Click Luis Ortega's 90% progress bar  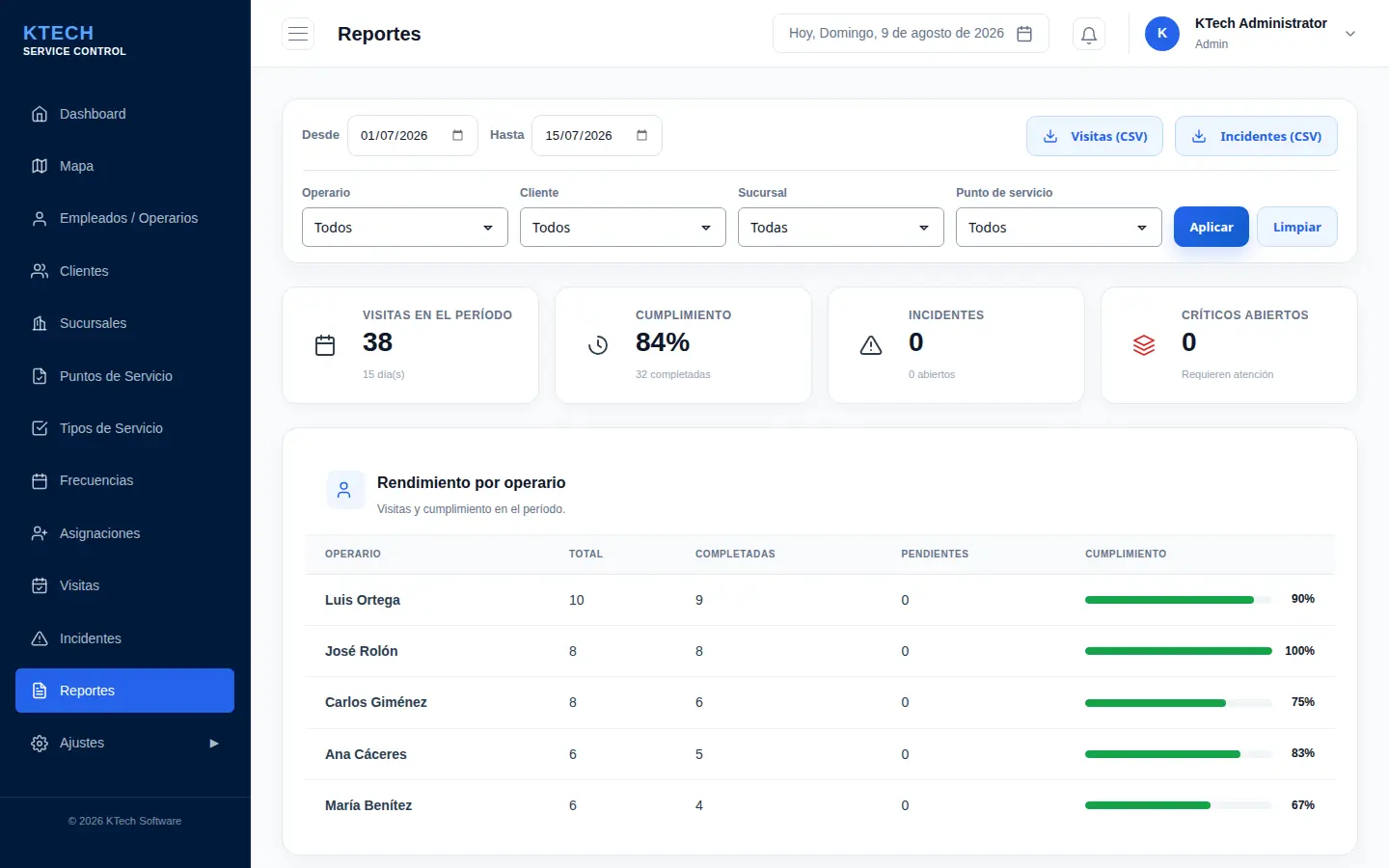[x=1178, y=600]
